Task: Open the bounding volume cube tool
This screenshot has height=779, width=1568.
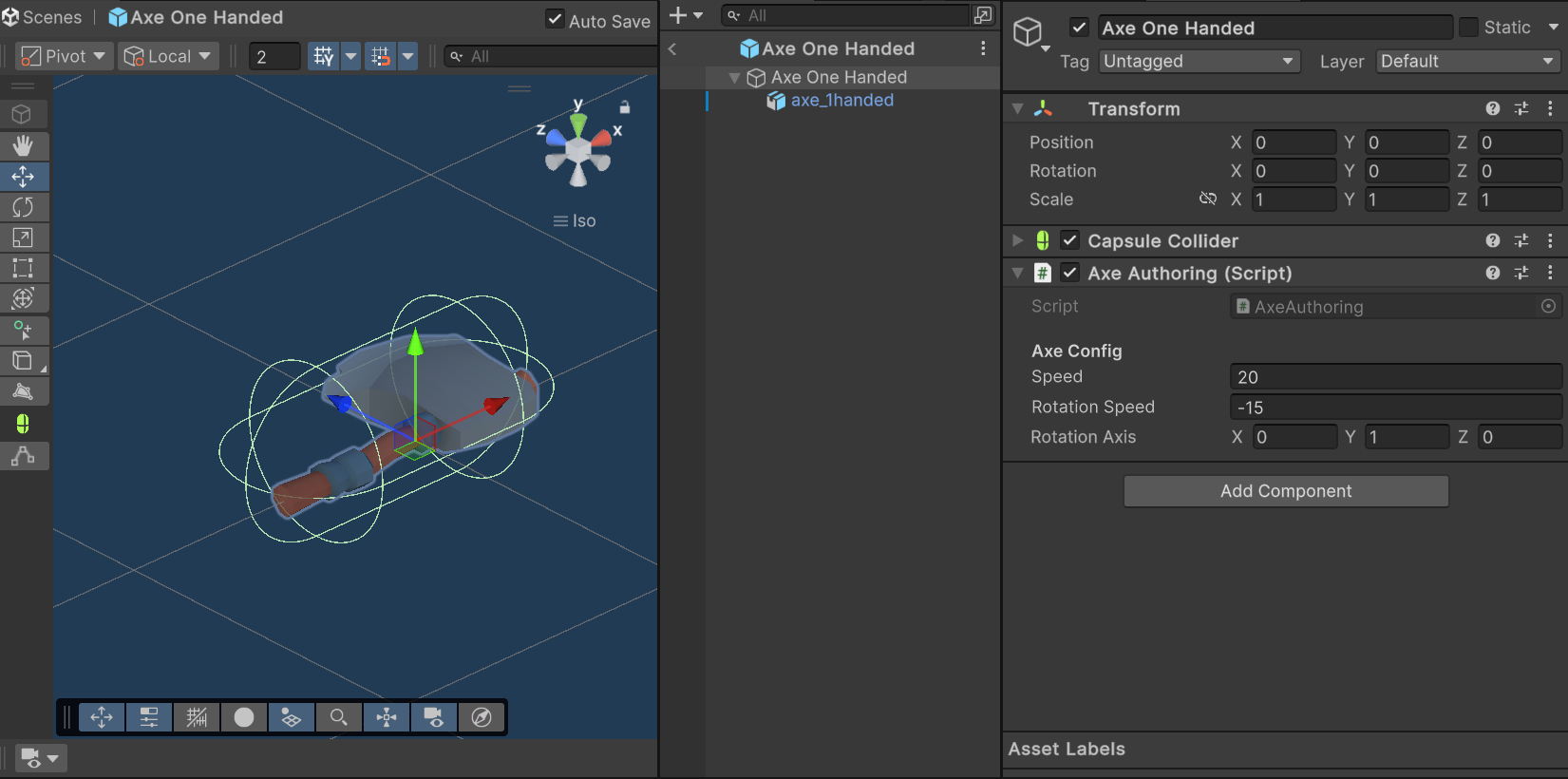Action: 23,361
